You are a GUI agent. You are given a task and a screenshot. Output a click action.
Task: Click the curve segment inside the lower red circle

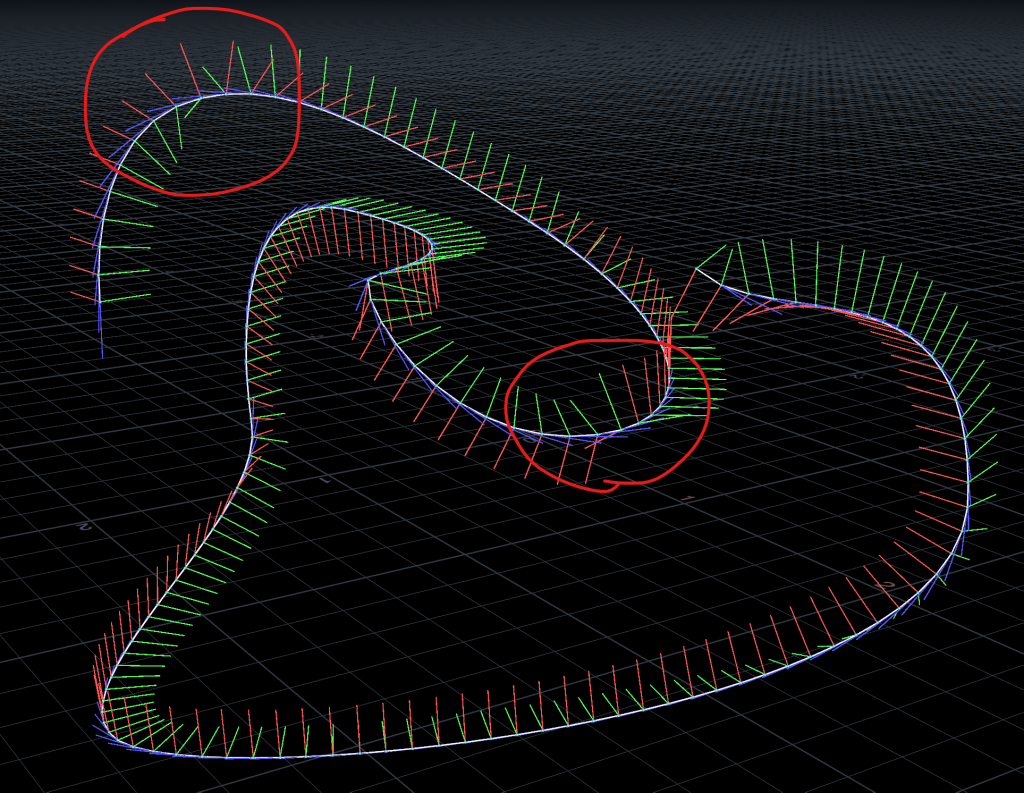600,434
